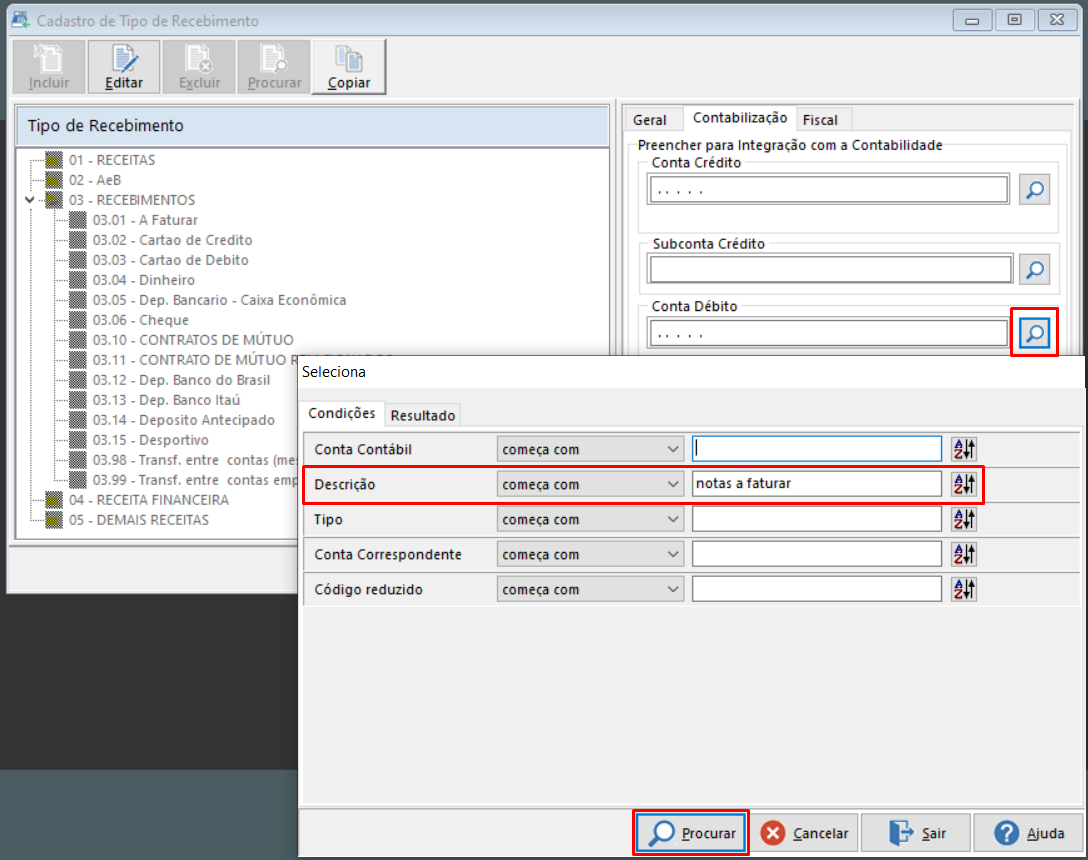Click the Sair button
The width and height of the screenshot is (1088, 860).
[x=917, y=832]
